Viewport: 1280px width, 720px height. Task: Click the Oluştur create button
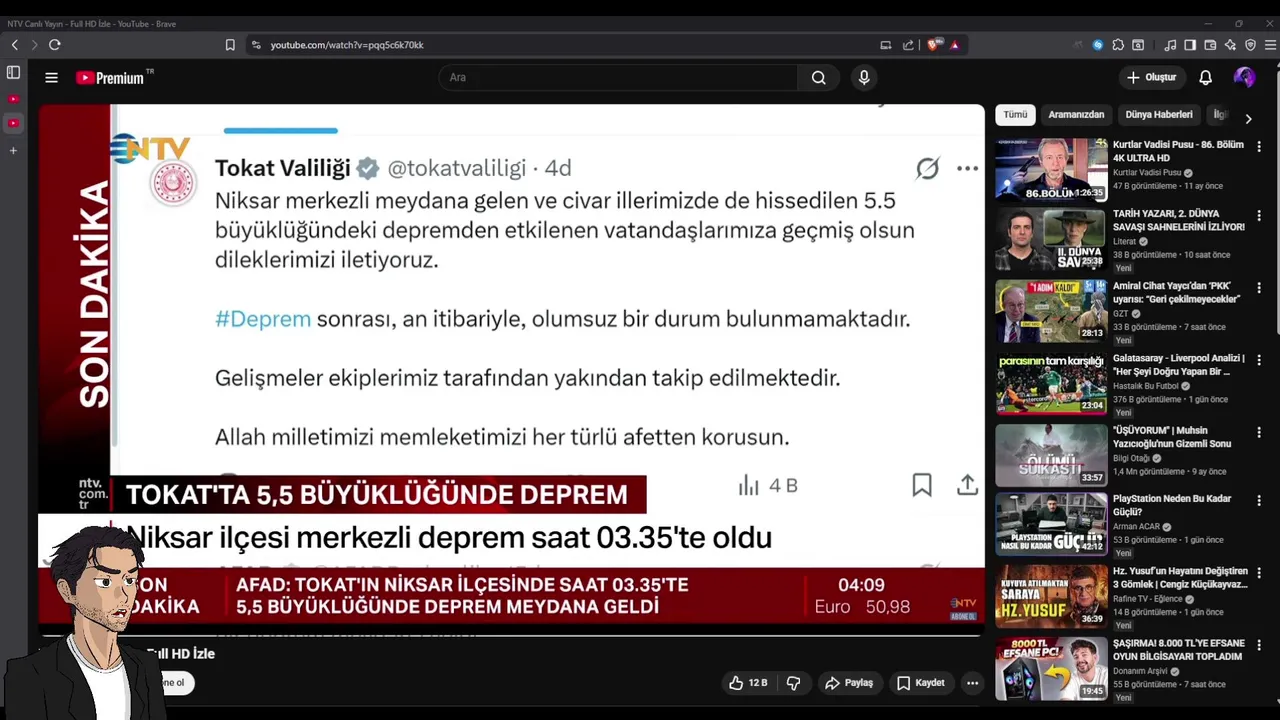(1151, 77)
